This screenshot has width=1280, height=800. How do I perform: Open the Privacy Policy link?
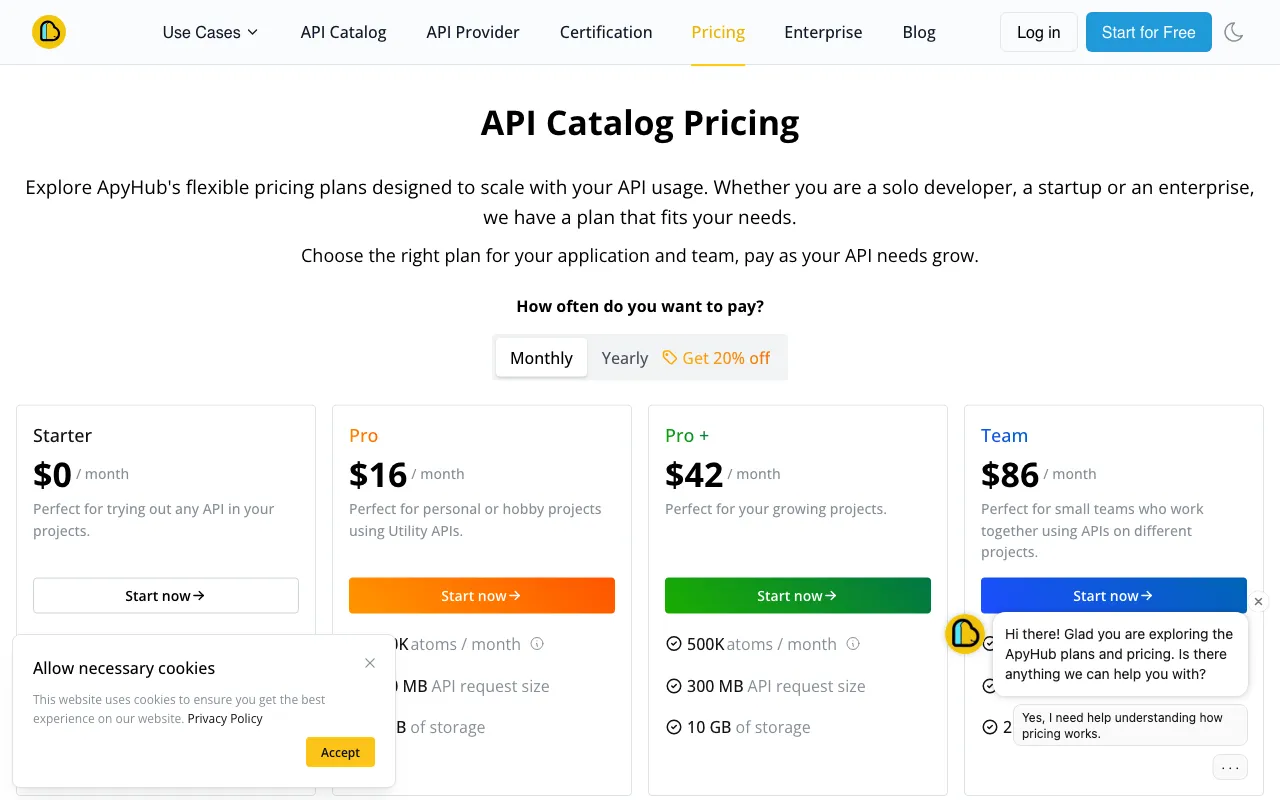click(x=225, y=718)
